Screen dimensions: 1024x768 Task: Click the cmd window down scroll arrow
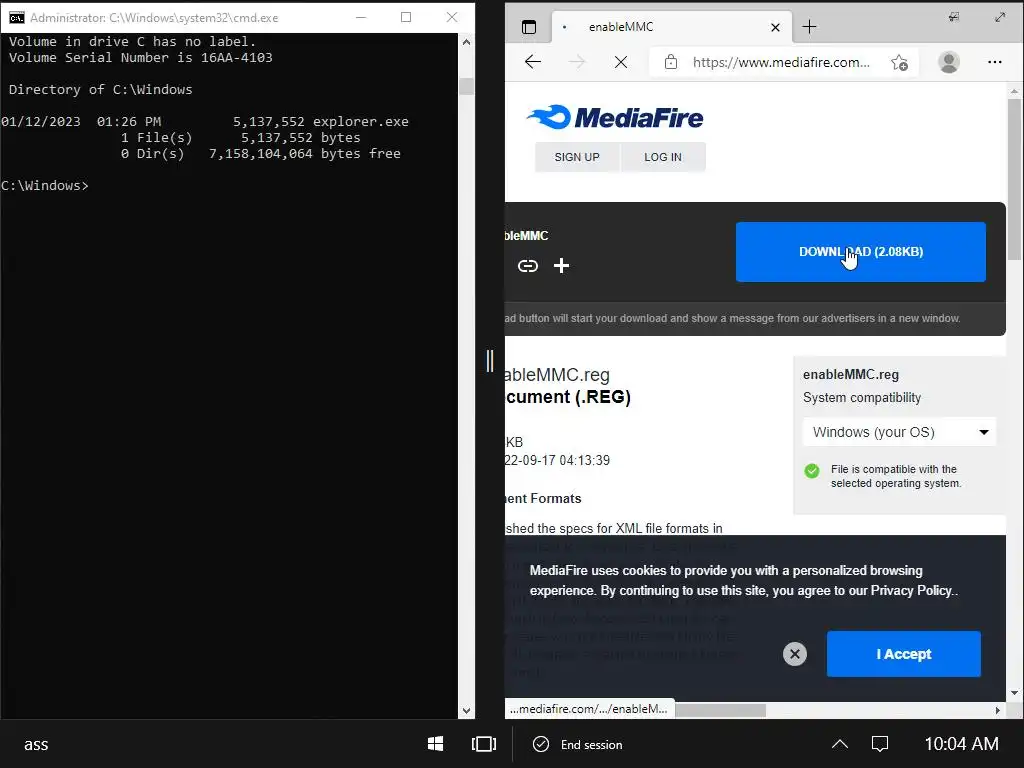point(466,711)
